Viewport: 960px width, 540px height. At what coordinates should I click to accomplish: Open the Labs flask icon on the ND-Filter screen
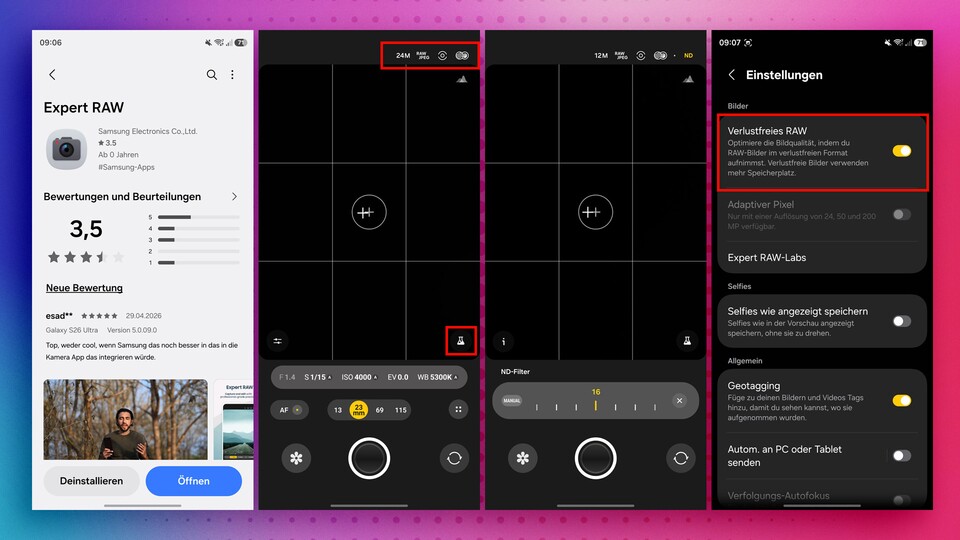pos(687,341)
